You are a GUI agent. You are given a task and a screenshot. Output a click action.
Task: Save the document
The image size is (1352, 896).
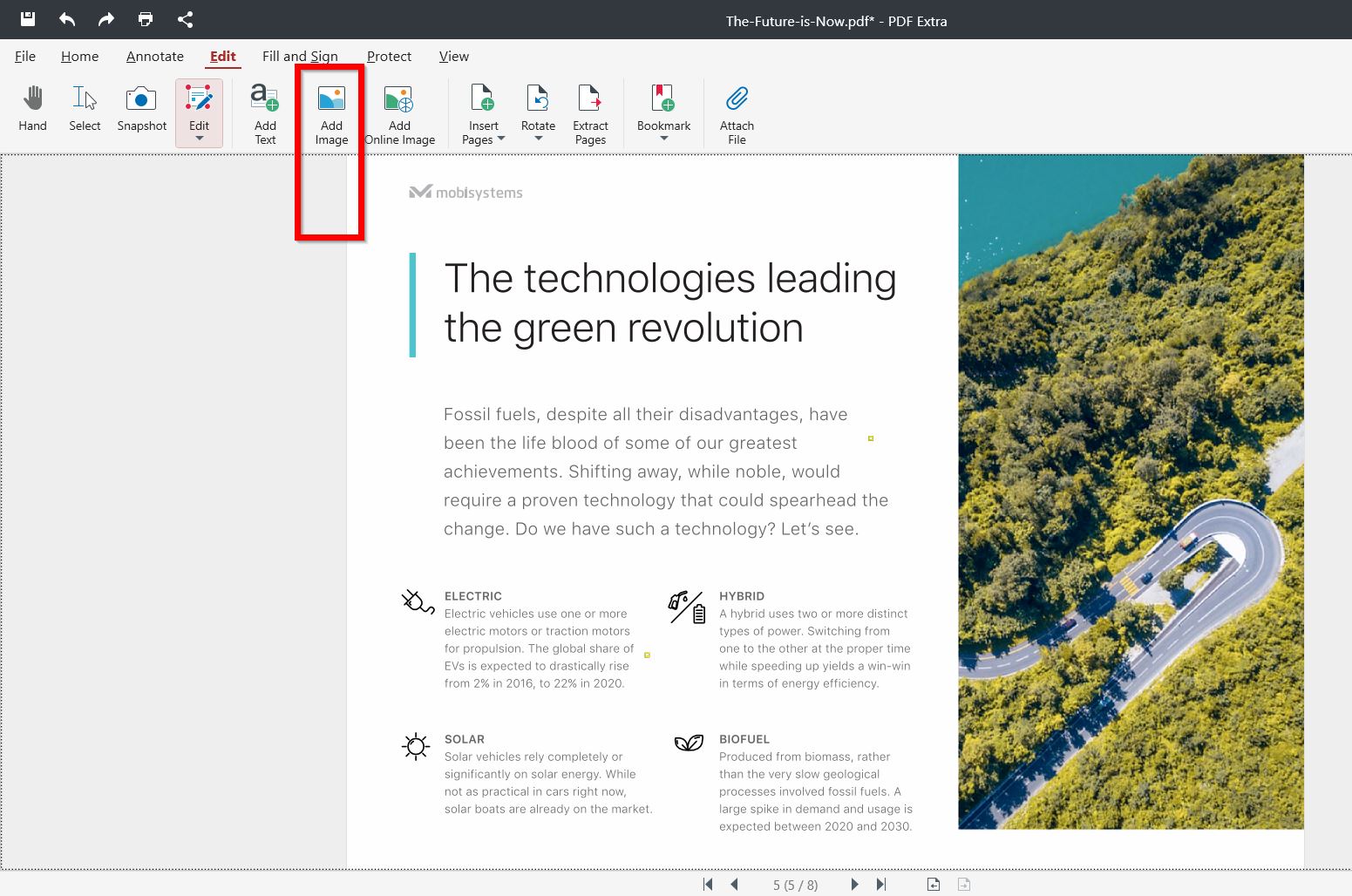tap(25, 19)
